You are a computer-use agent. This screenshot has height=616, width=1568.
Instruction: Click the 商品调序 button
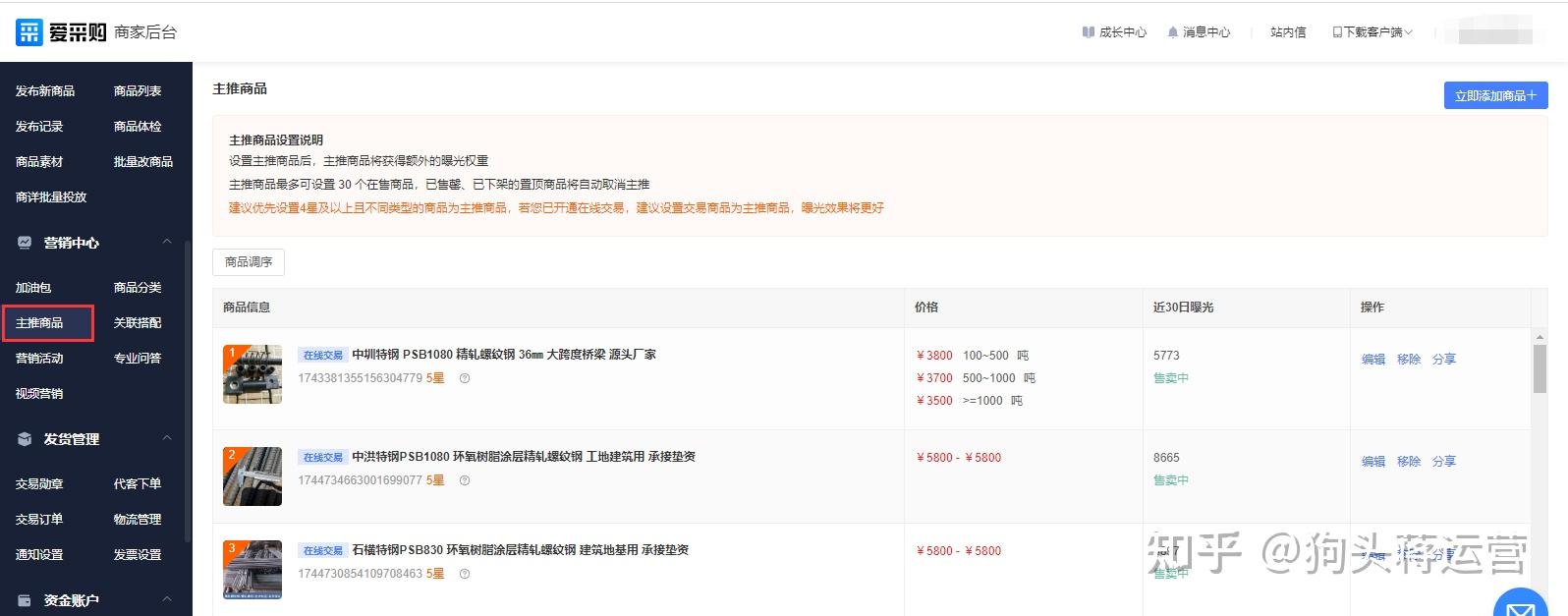[x=249, y=262]
